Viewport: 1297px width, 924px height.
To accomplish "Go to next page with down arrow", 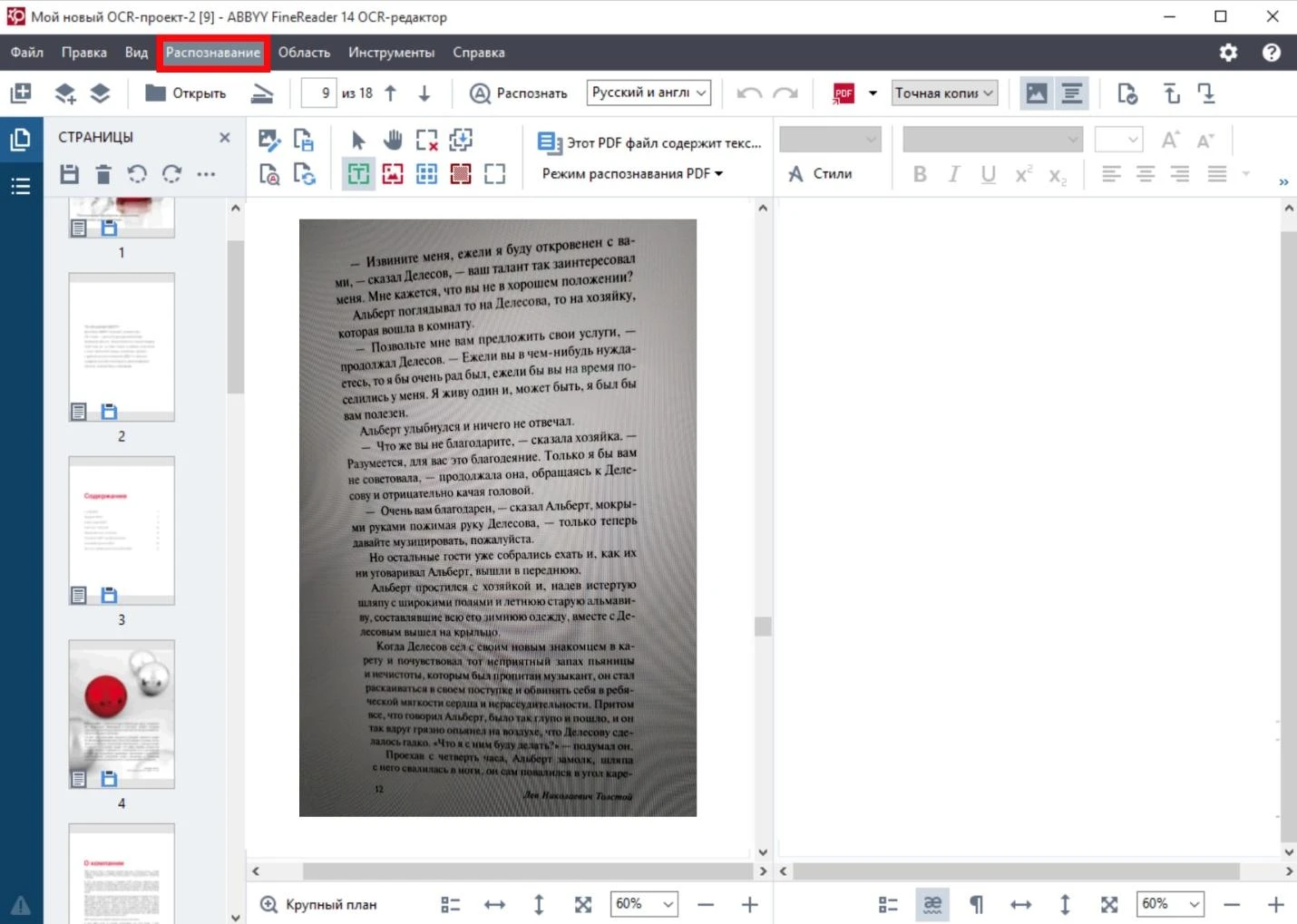I will pos(424,92).
